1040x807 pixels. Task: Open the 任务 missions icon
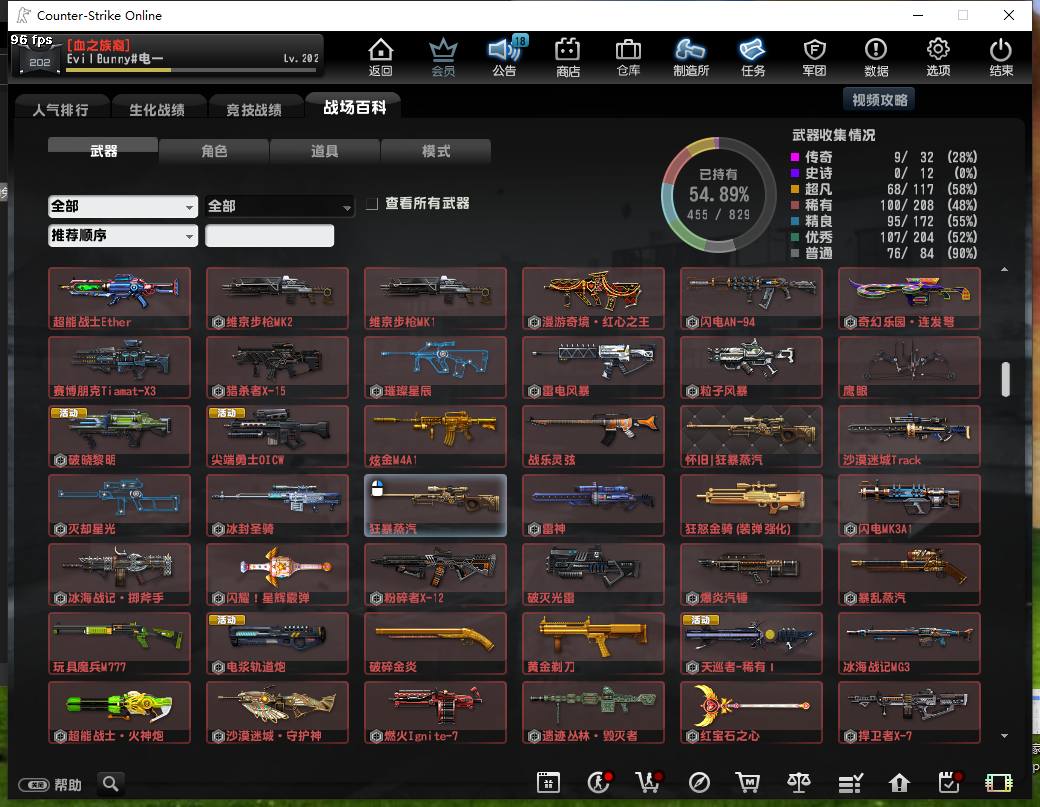click(x=753, y=56)
